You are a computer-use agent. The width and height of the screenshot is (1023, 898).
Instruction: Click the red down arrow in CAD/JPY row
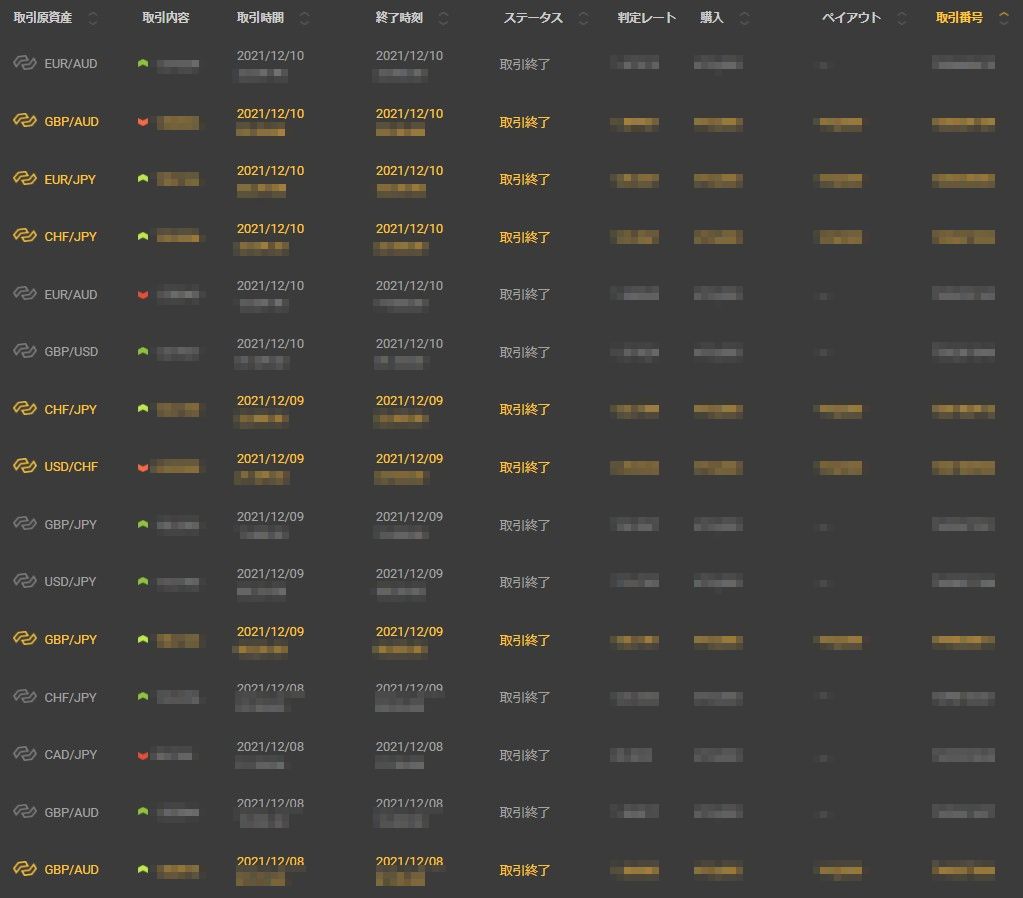pos(143,755)
